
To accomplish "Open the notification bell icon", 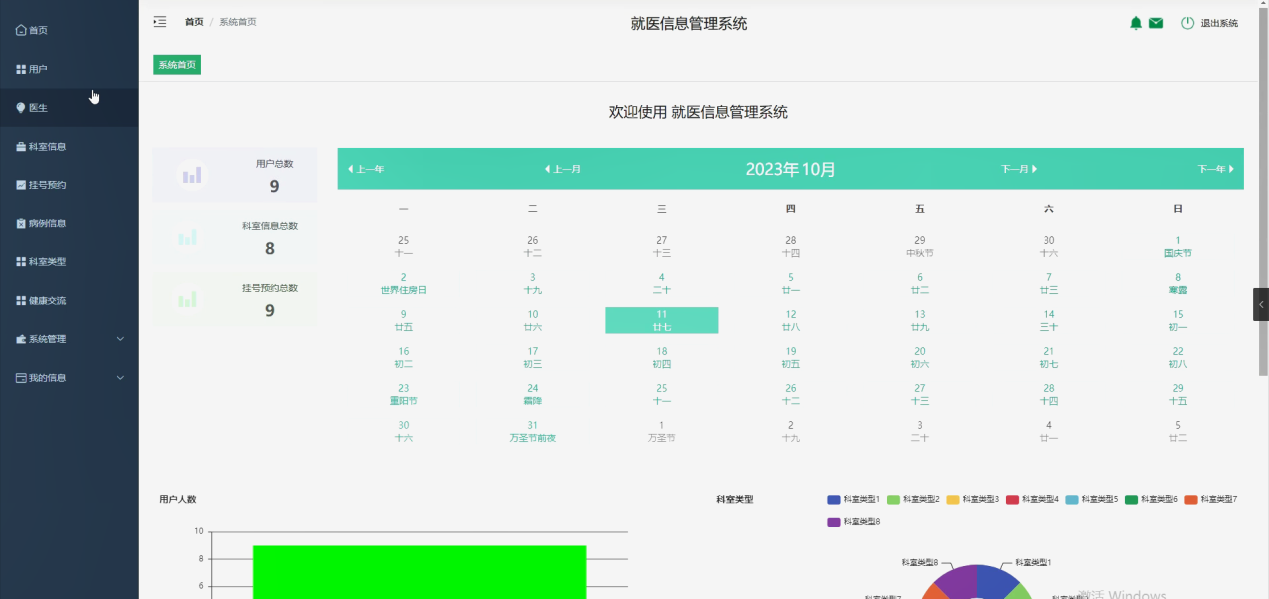I will coord(1135,22).
